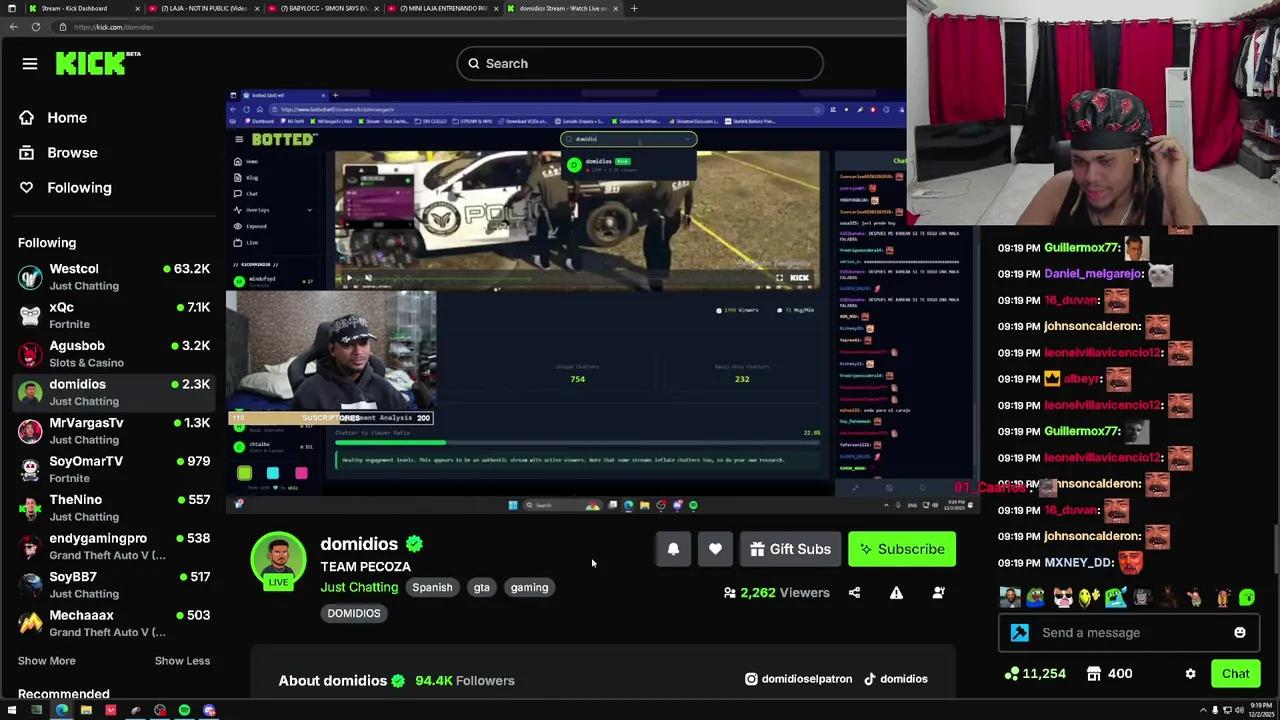Open MrVargasTv's channel from the Following list
1280x720 pixels.
[114, 431]
